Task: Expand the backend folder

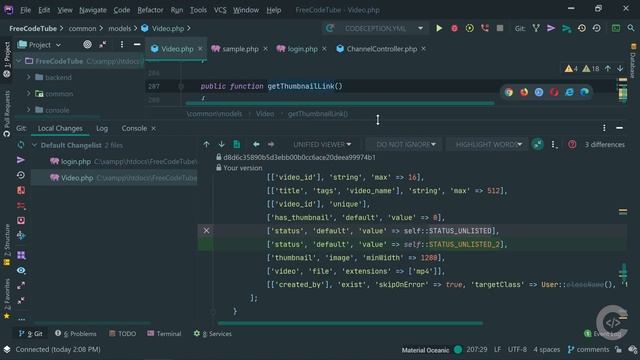Action: point(29,77)
